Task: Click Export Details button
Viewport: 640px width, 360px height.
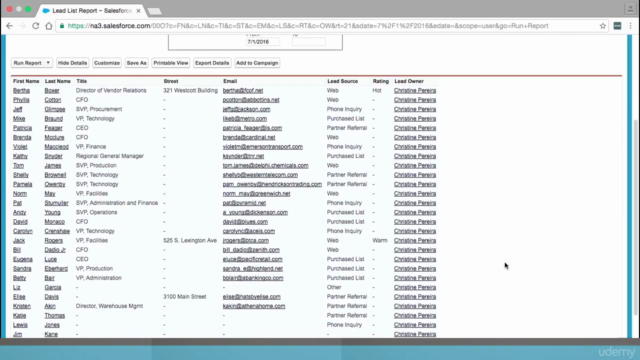Action: pos(212,63)
